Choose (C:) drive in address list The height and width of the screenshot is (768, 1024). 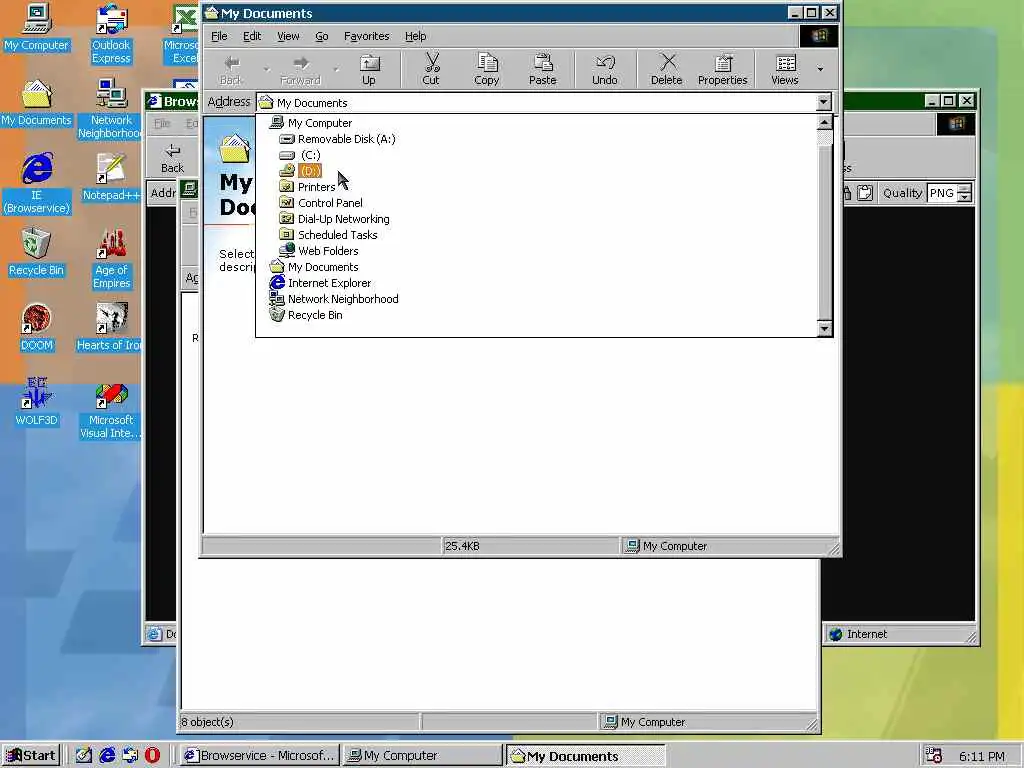(x=310, y=155)
